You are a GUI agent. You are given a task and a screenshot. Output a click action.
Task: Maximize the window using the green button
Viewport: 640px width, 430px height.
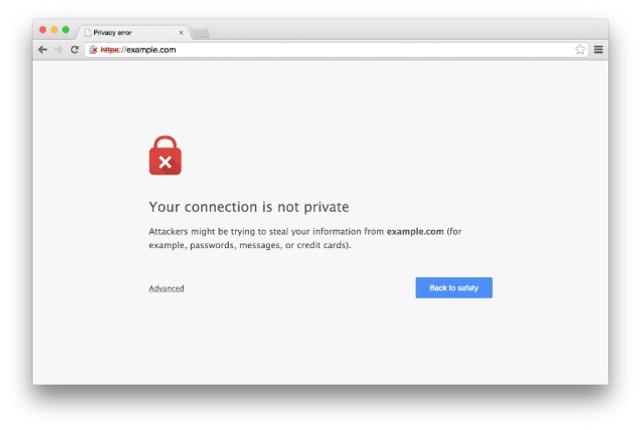pos(66,30)
